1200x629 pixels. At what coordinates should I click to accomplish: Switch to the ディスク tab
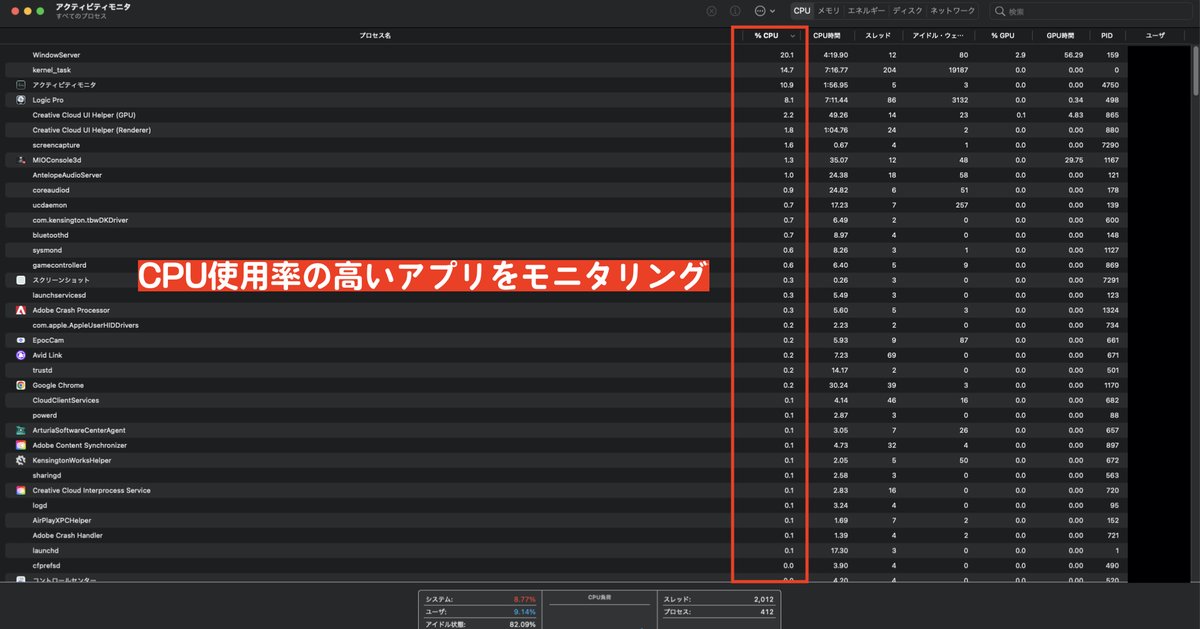point(908,11)
